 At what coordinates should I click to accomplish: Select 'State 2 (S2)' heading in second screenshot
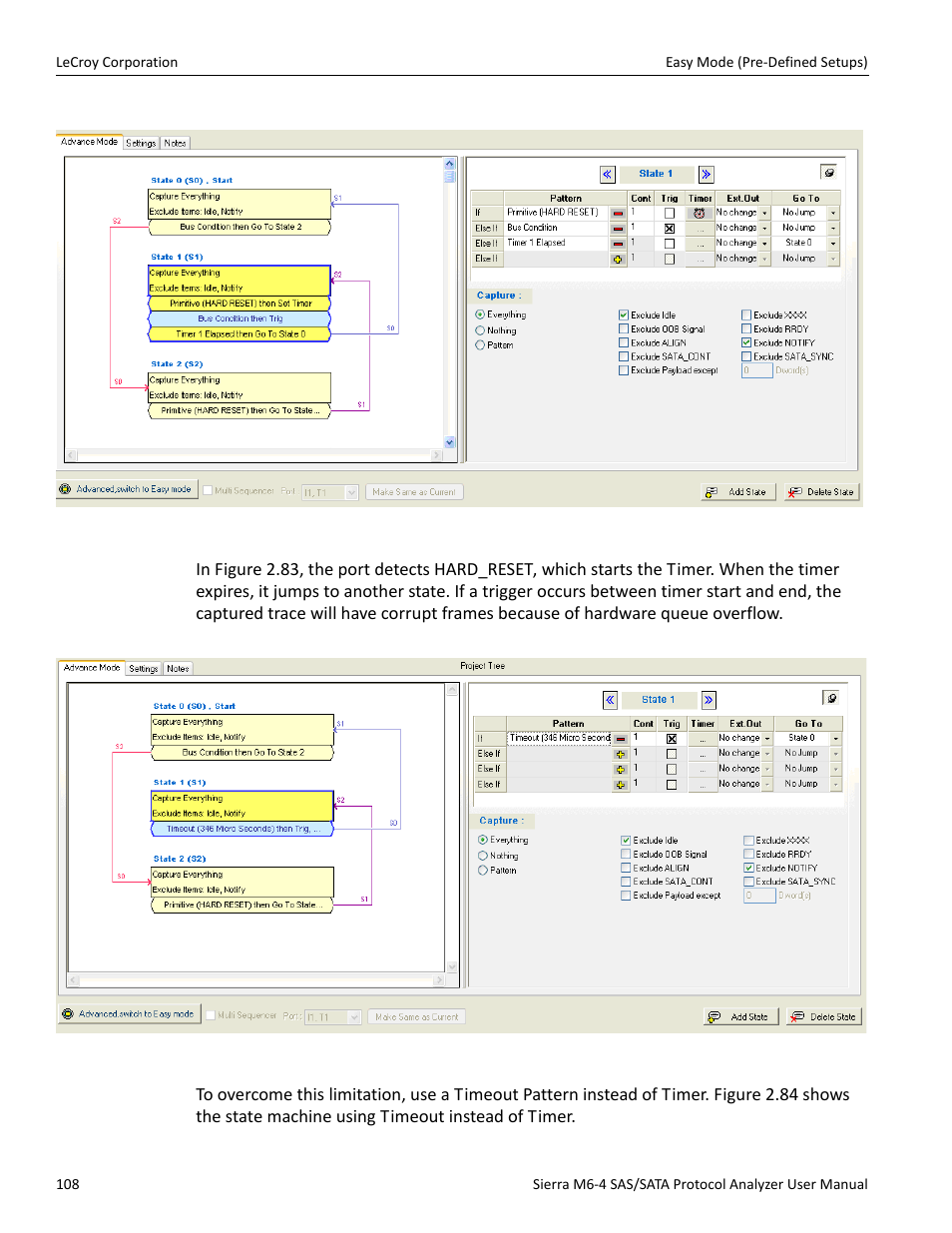coord(180,859)
